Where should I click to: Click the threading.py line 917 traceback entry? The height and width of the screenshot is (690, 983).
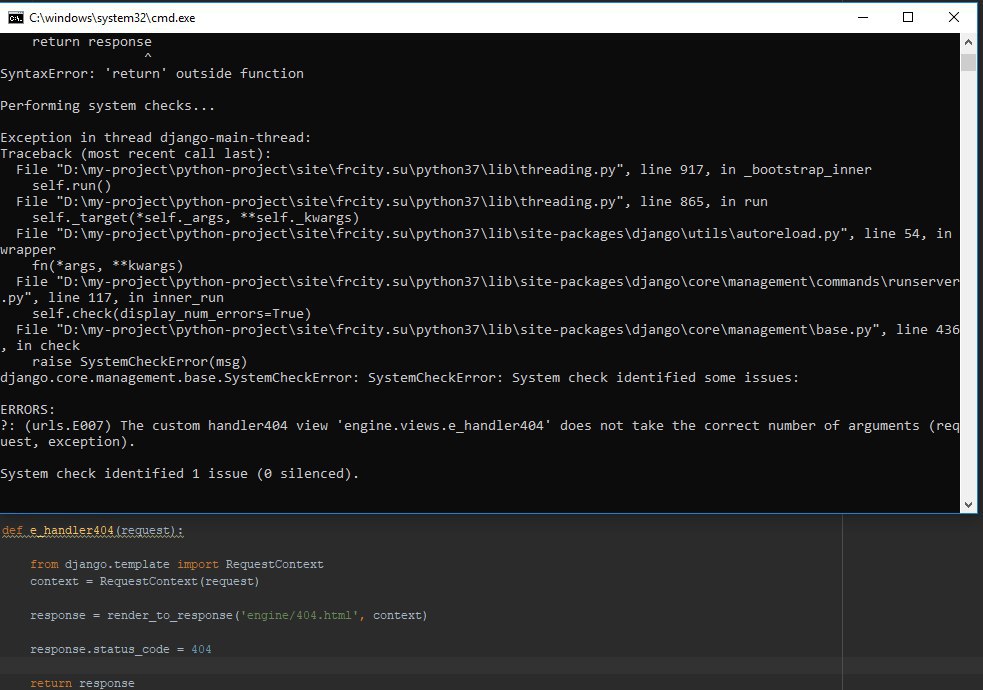point(444,169)
